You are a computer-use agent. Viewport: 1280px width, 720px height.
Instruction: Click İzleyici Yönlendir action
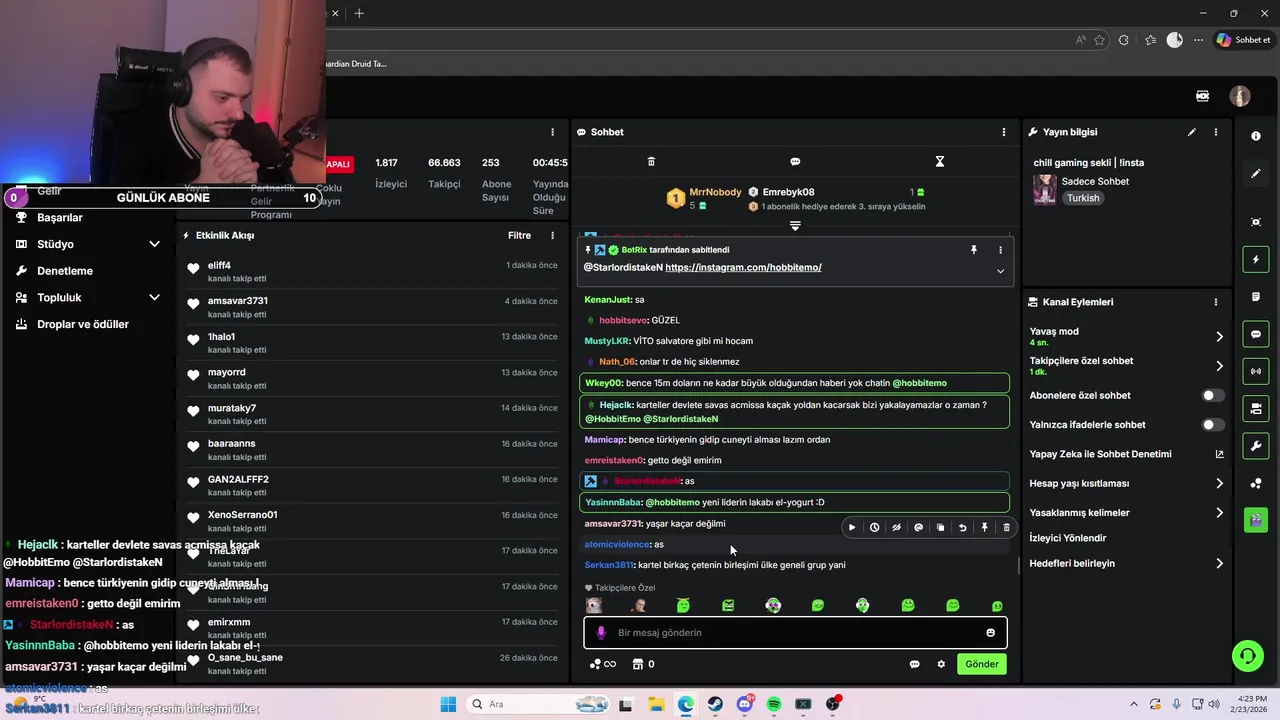click(x=1068, y=538)
